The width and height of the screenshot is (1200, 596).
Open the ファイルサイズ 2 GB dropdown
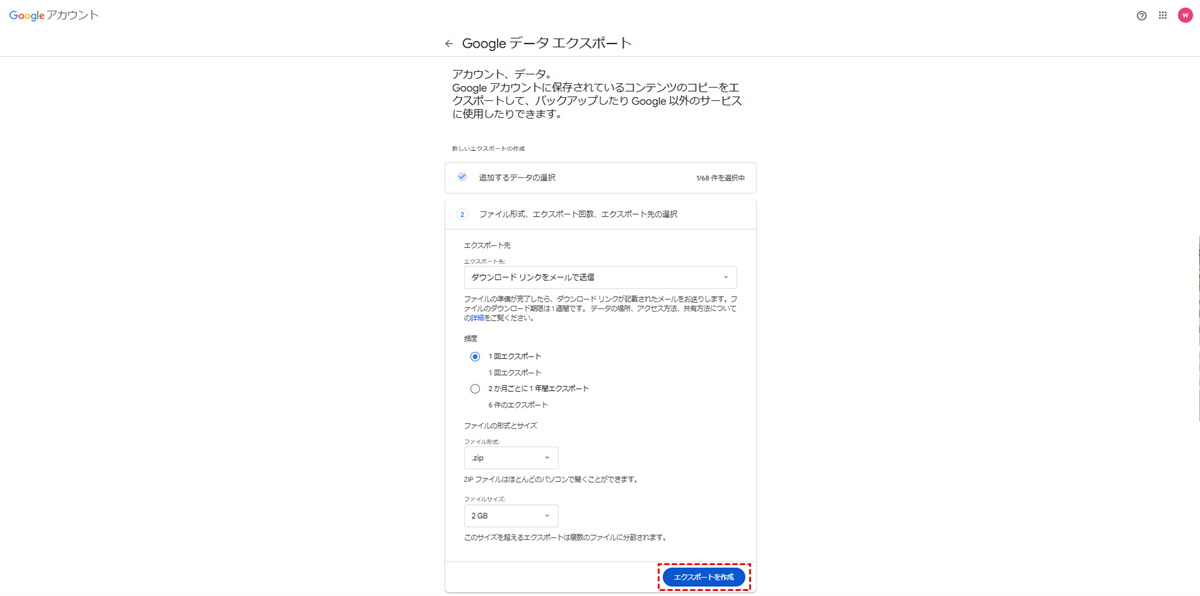[x=511, y=516]
